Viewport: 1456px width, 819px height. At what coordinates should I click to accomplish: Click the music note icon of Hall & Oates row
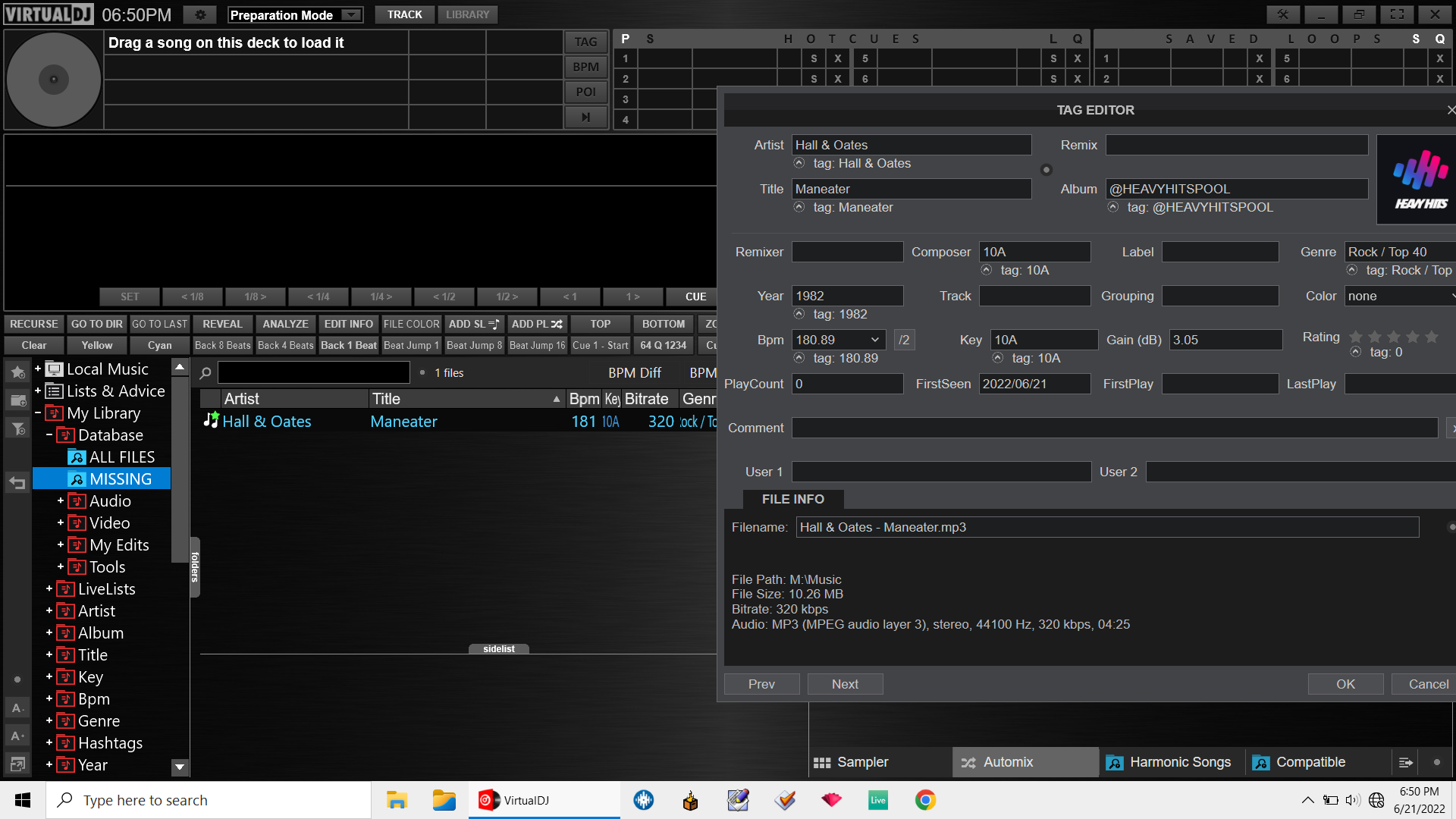point(211,421)
